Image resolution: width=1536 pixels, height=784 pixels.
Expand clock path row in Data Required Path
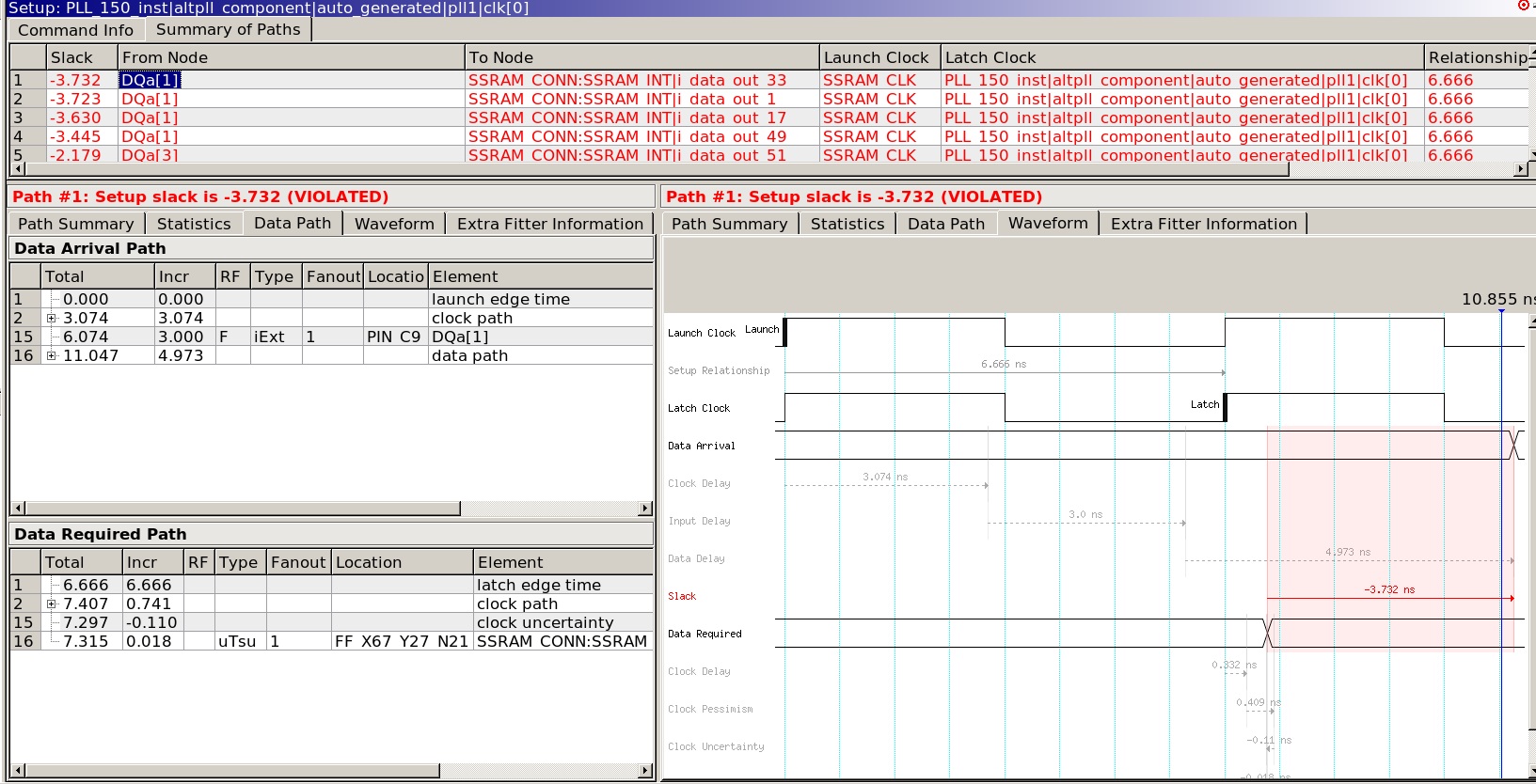coord(52,604)
